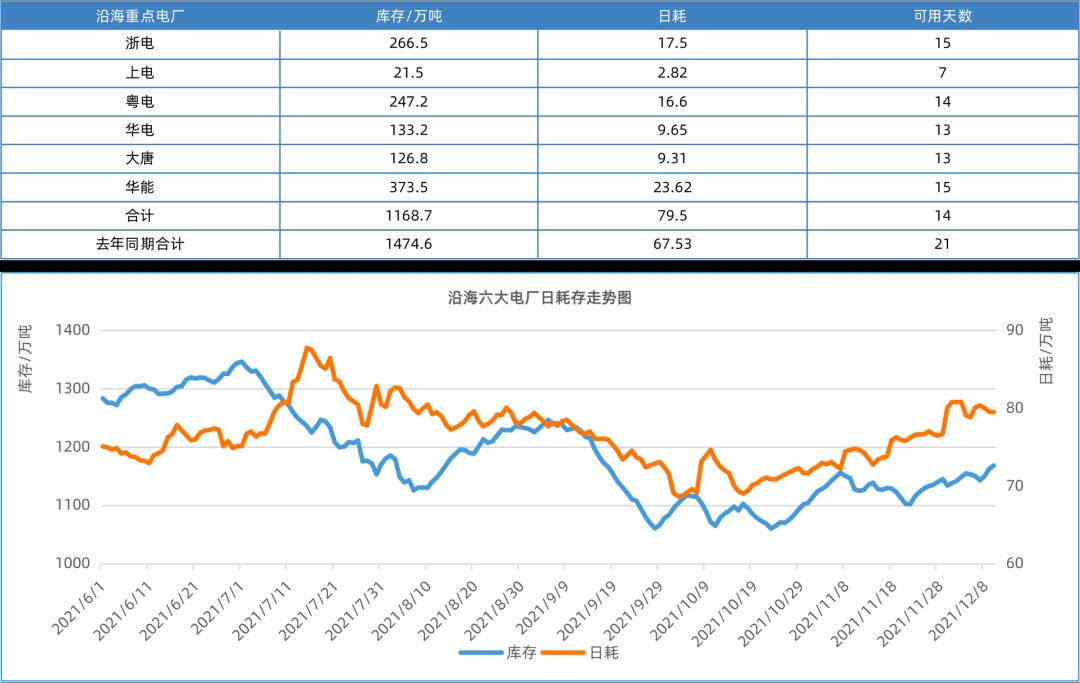Click 华能 inventory cell 373.5
This screenshot has height=683, width=1080.
tap(410, 187)
